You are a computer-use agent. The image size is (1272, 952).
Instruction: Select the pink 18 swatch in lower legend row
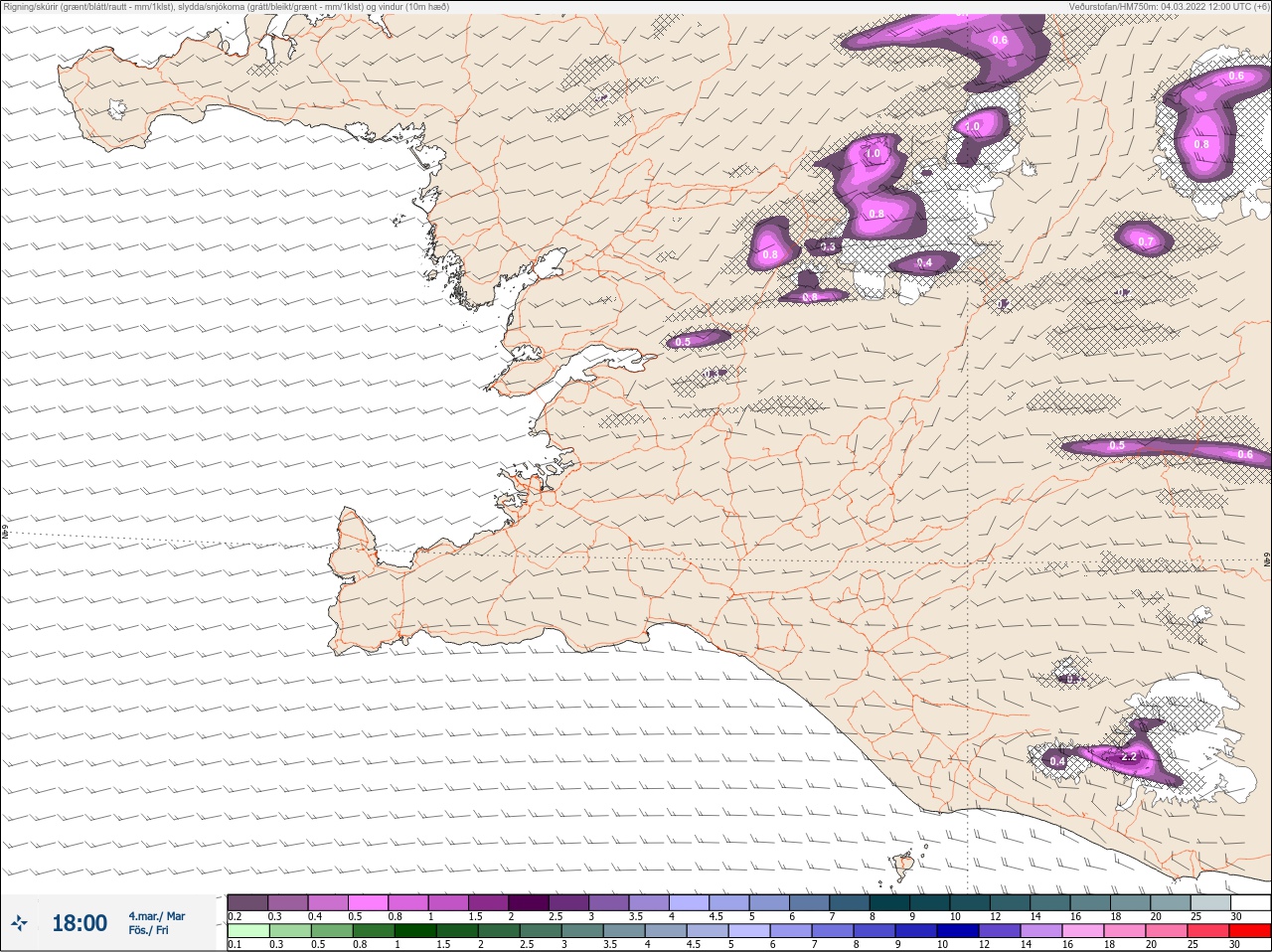click(1125, 931)
